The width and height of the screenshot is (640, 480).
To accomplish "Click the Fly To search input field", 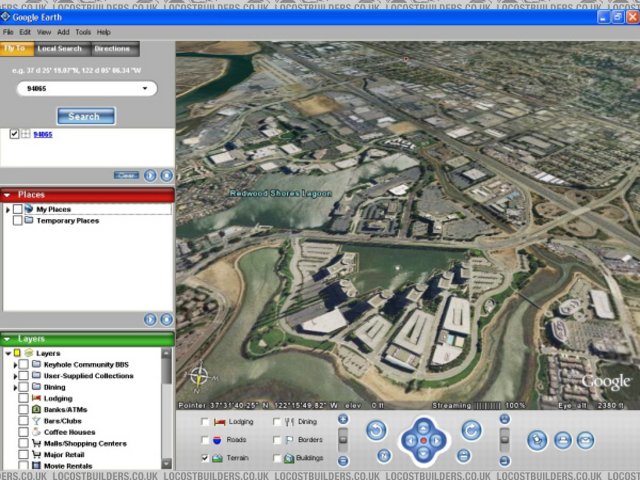I will [x=87, y=88].
